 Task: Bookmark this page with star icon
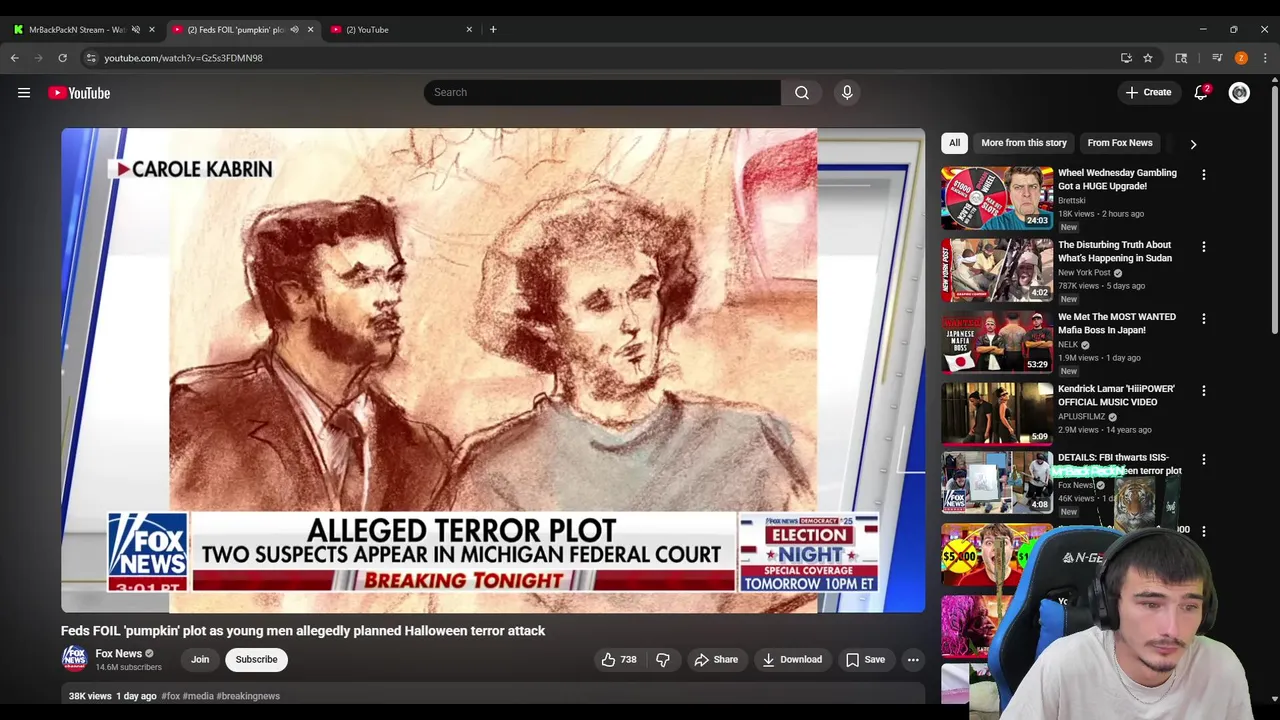1148,58
